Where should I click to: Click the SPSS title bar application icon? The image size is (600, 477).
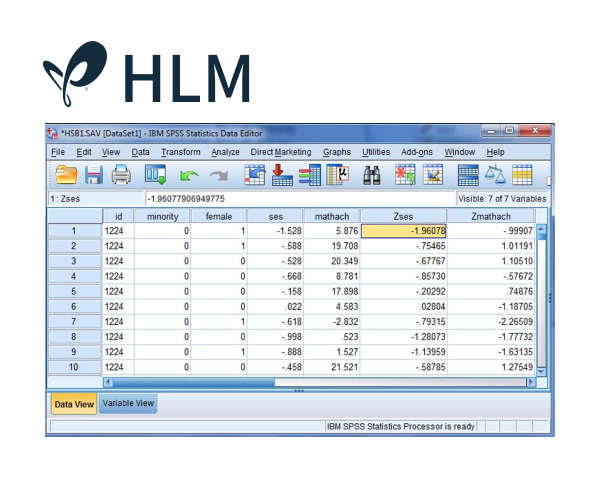pos(52,133)
